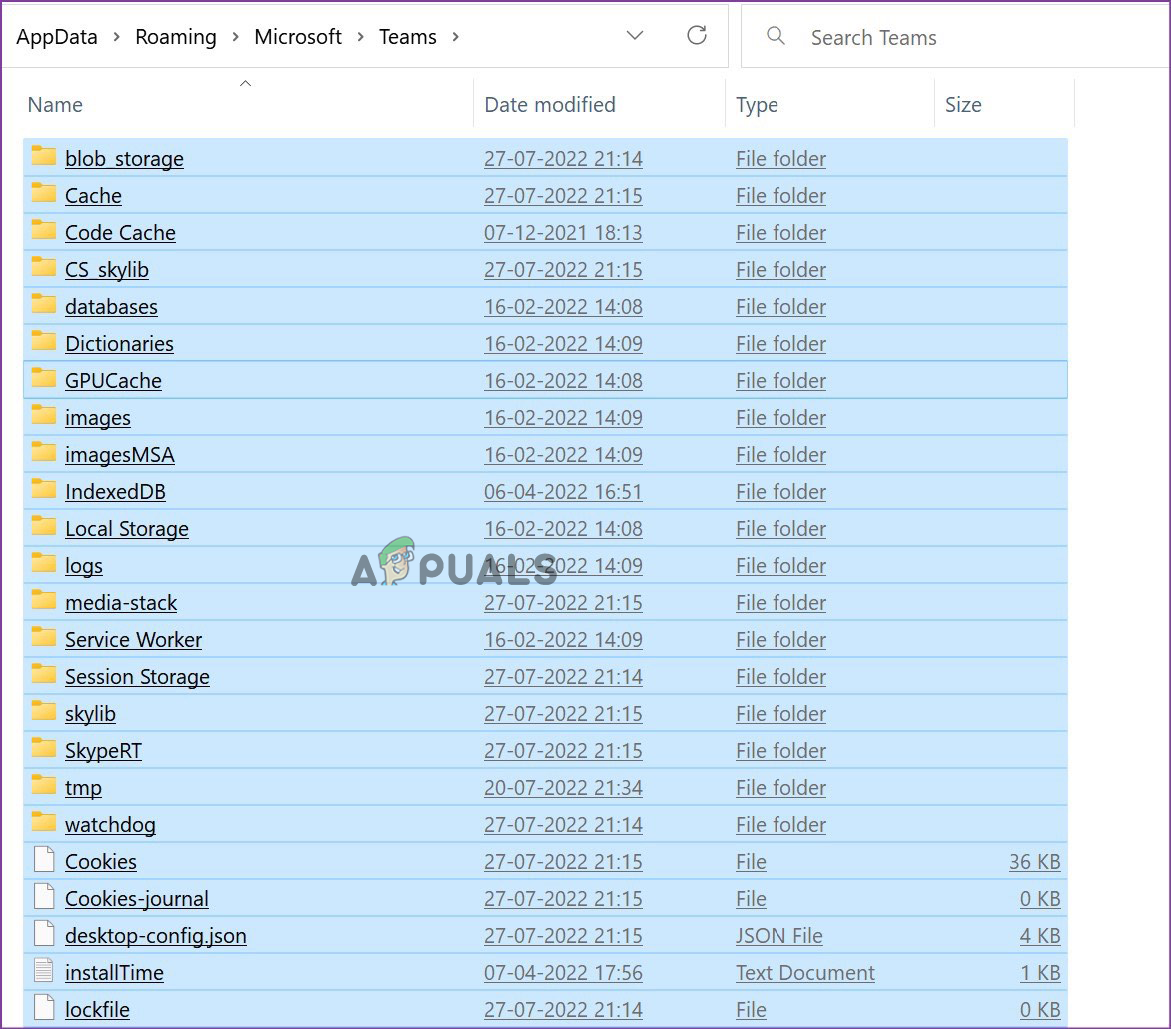This screenshot has width=1171, height=1029.
Task: Click the Code Cache folder name
Action: [120, 233]
